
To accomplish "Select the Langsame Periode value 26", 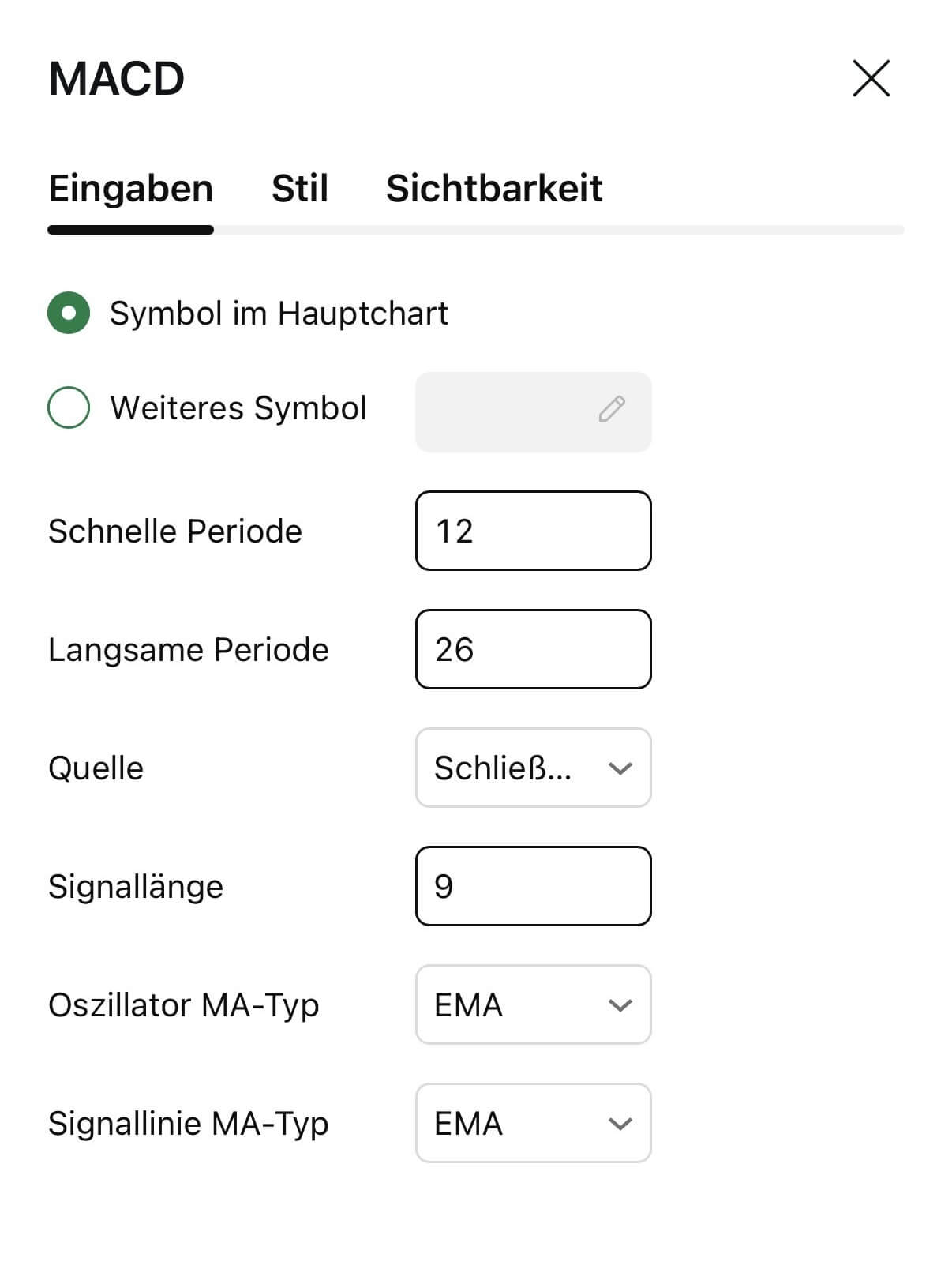I will pos(533,649).
